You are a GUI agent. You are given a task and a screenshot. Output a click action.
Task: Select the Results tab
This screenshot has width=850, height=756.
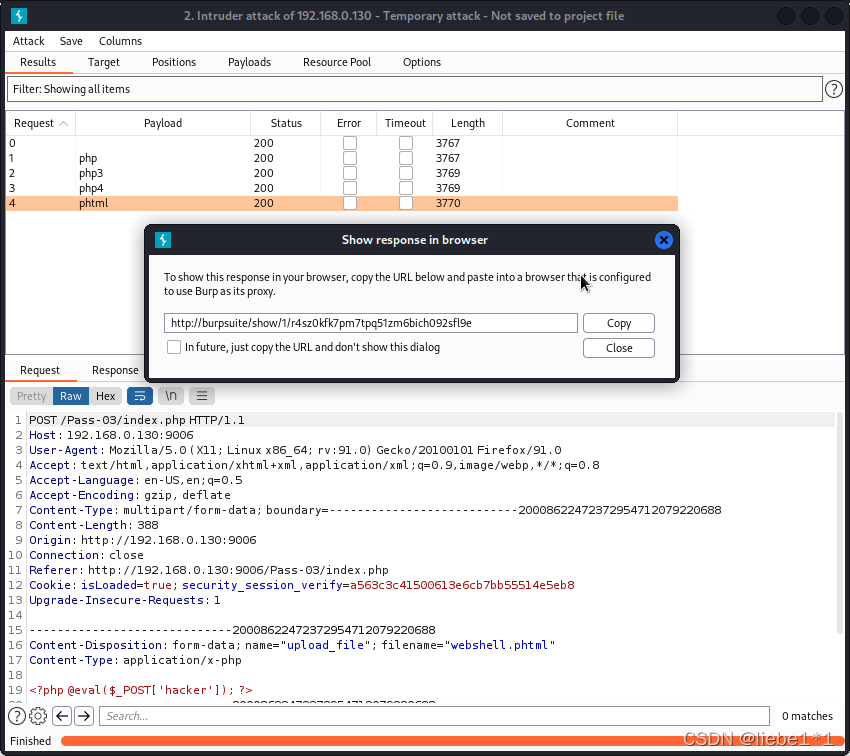point(38,62)
